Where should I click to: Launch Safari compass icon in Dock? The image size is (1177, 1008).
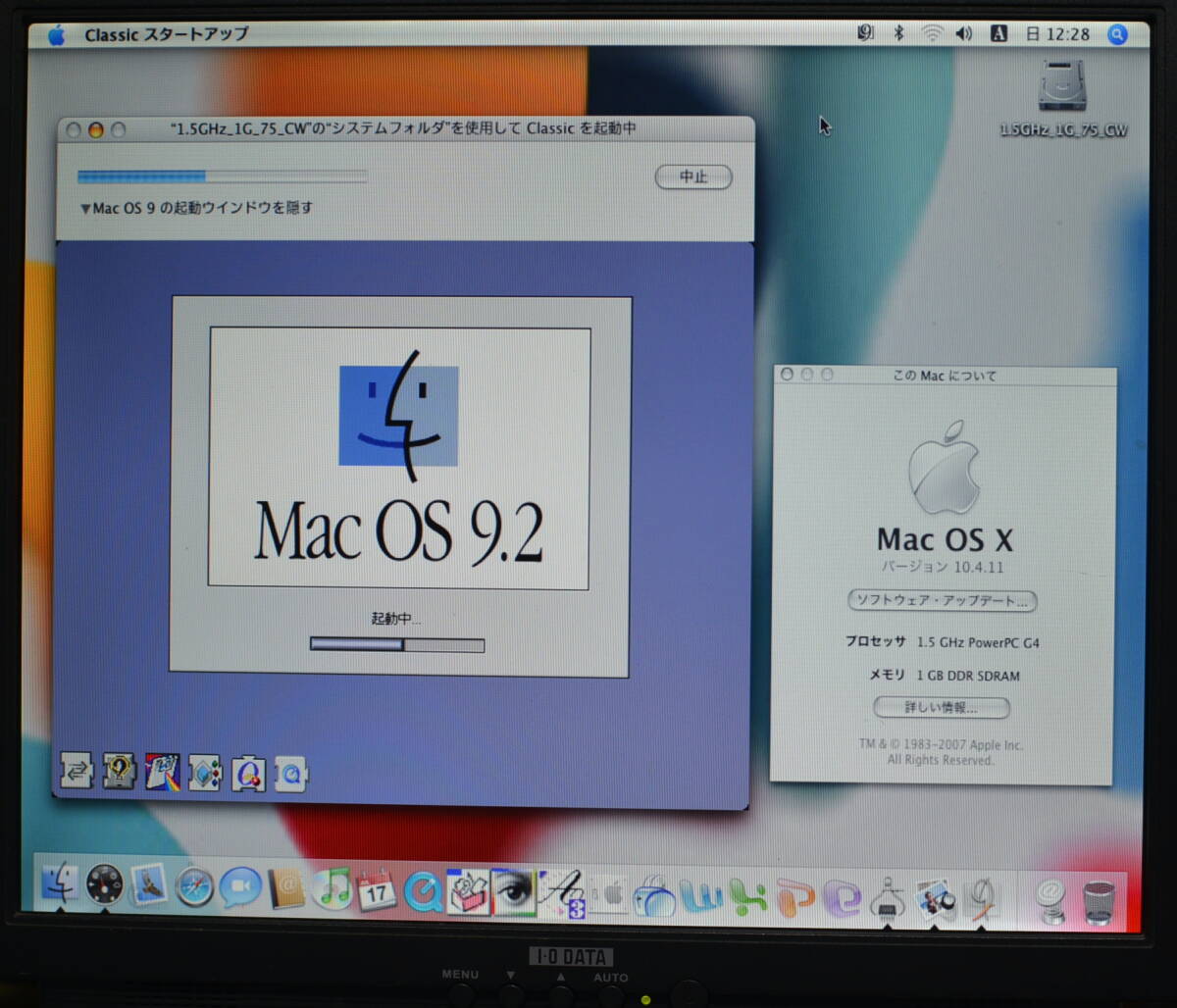pos(194,888)
